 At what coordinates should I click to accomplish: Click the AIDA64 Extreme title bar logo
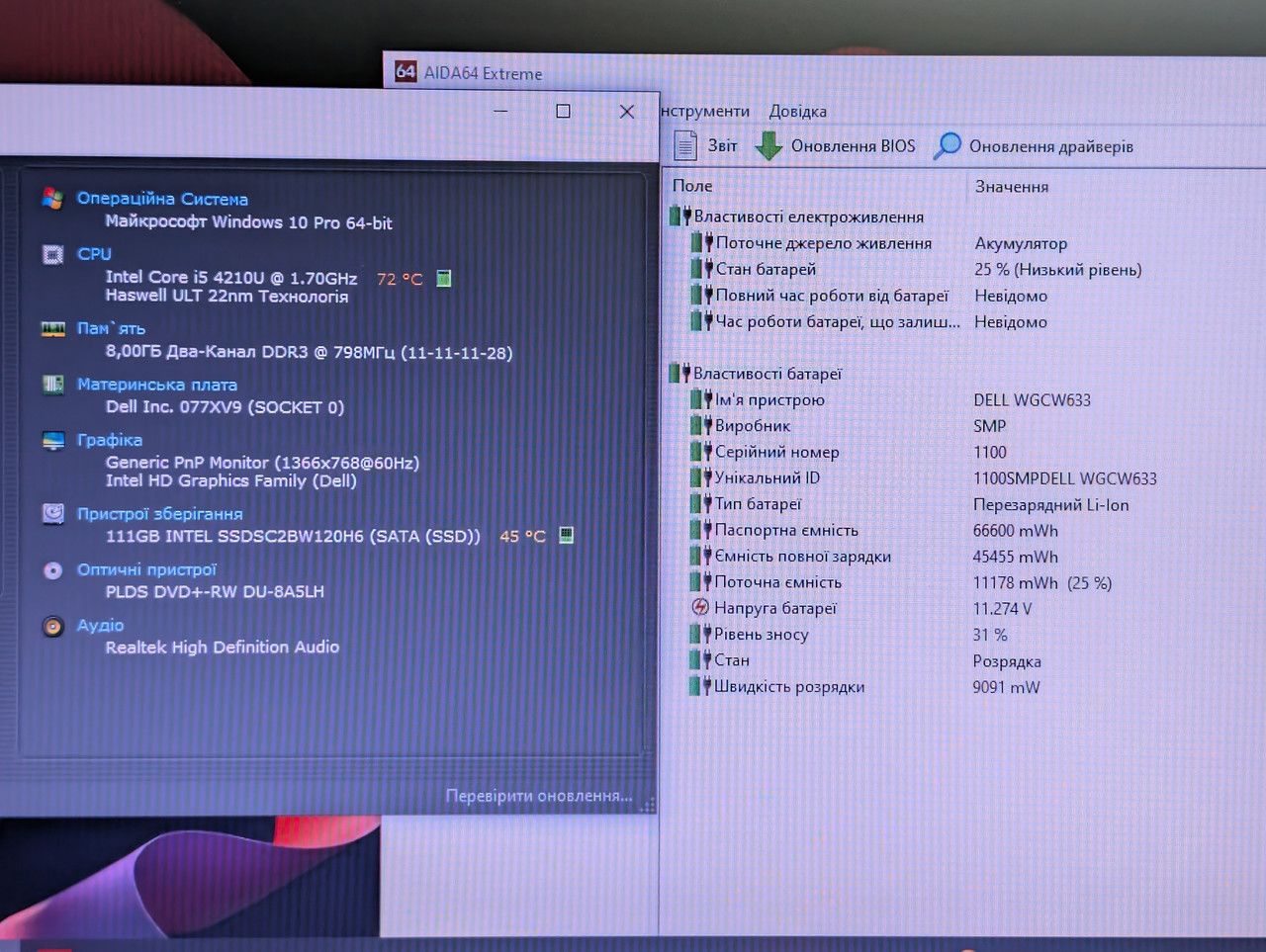(406, 71)
